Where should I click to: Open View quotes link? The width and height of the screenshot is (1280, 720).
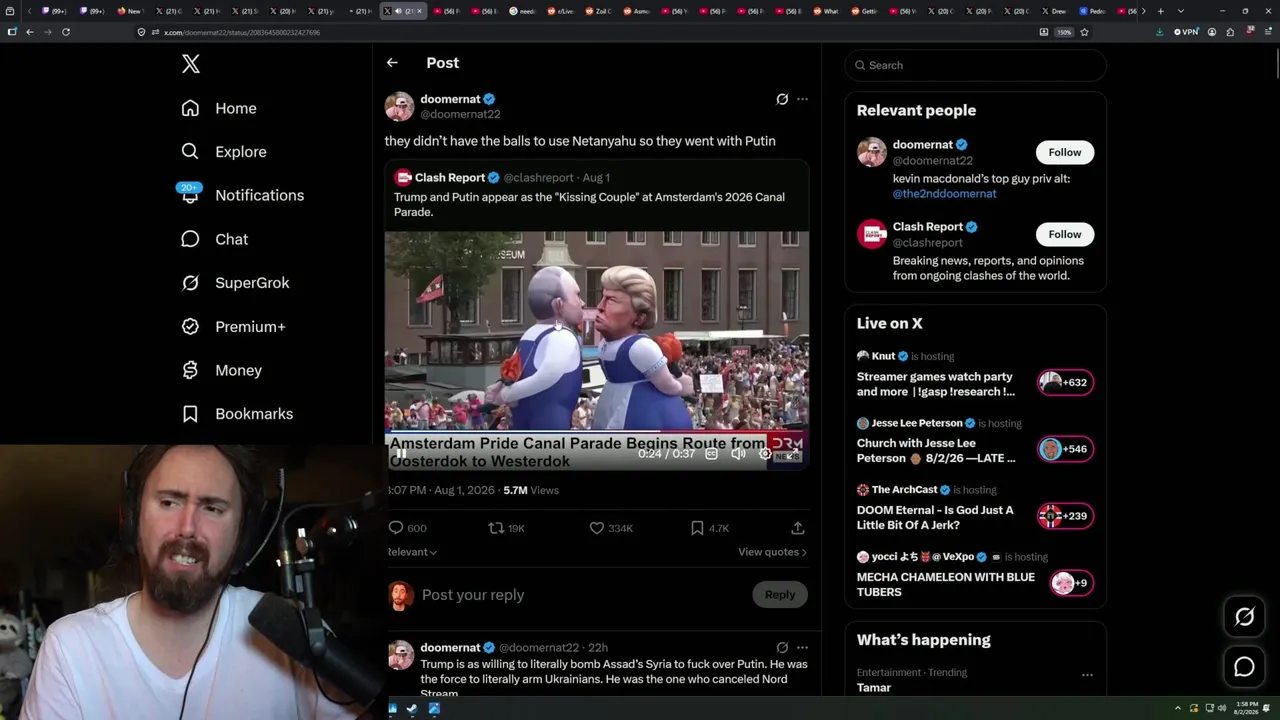[772, 552]
